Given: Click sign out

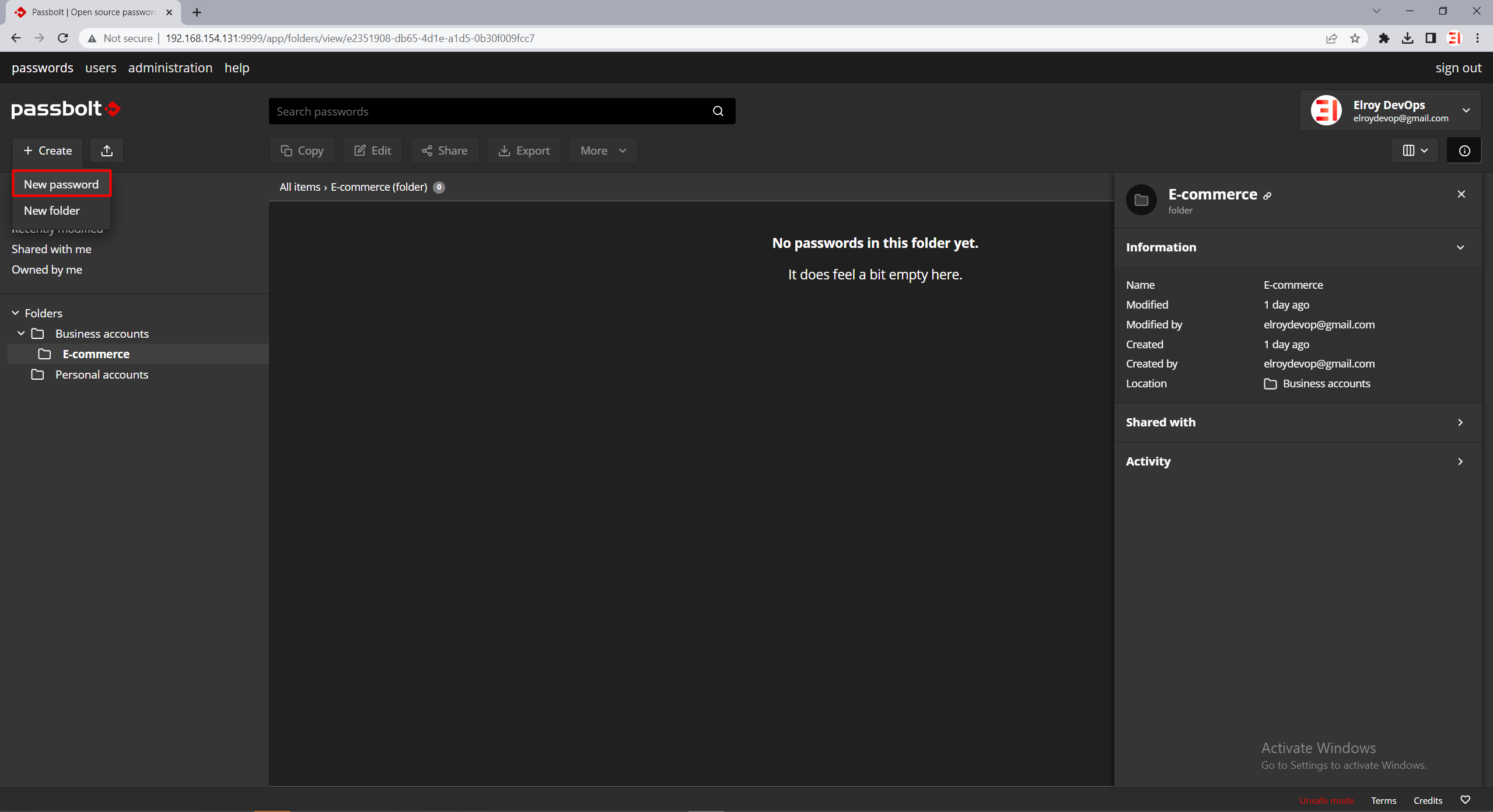Looking at the screenshot, I should (x=1458, y=68).
